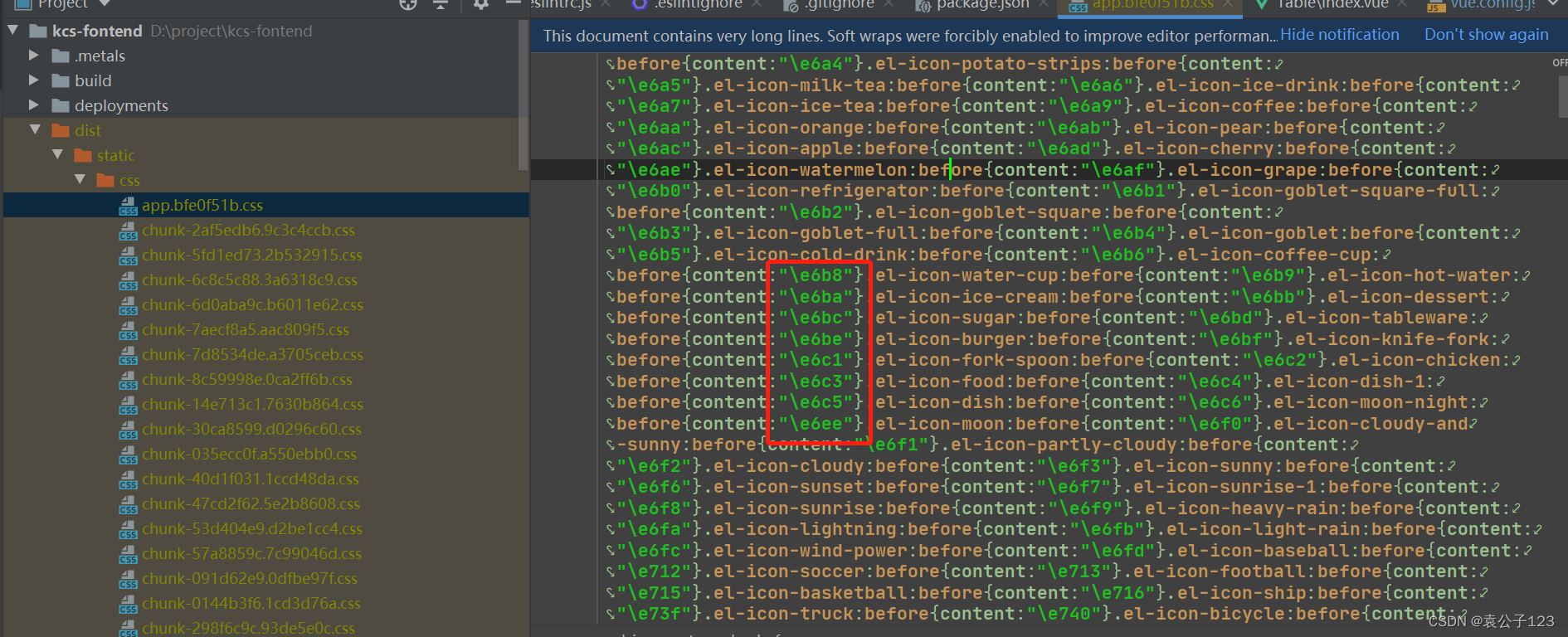Click CSS file icon of chunk-8c59998e.0ca2ff6b.css

click(x=128, y=380)
